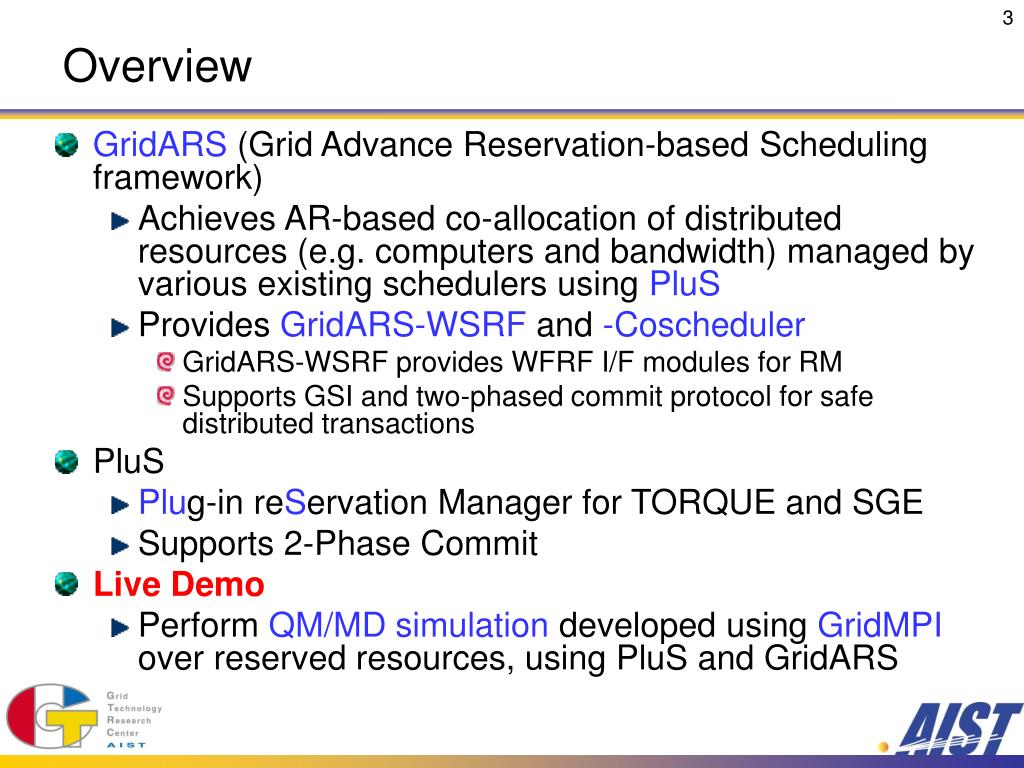Click 'GridARS-WSRF provides WFRF I/F modules for RM'
The image size is (1024, 768).
(512, 362)
